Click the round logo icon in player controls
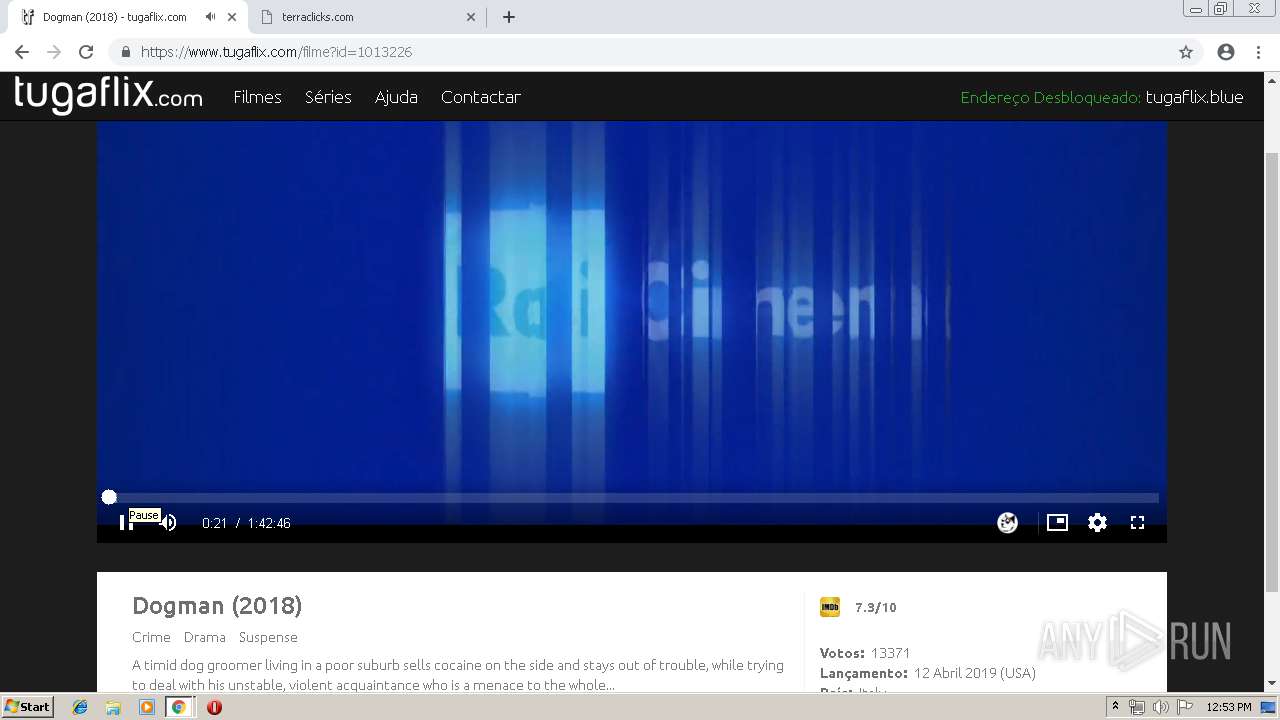1280x720 pixels. [1007, 522]
